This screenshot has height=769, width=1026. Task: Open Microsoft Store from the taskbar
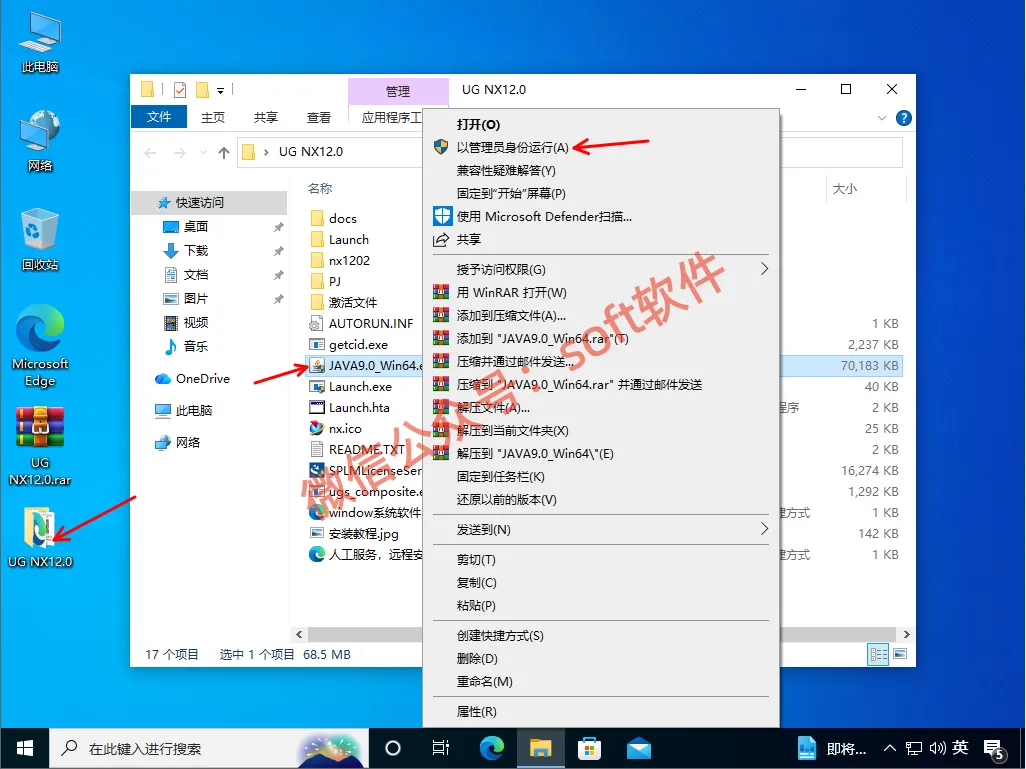click(590, 748)
